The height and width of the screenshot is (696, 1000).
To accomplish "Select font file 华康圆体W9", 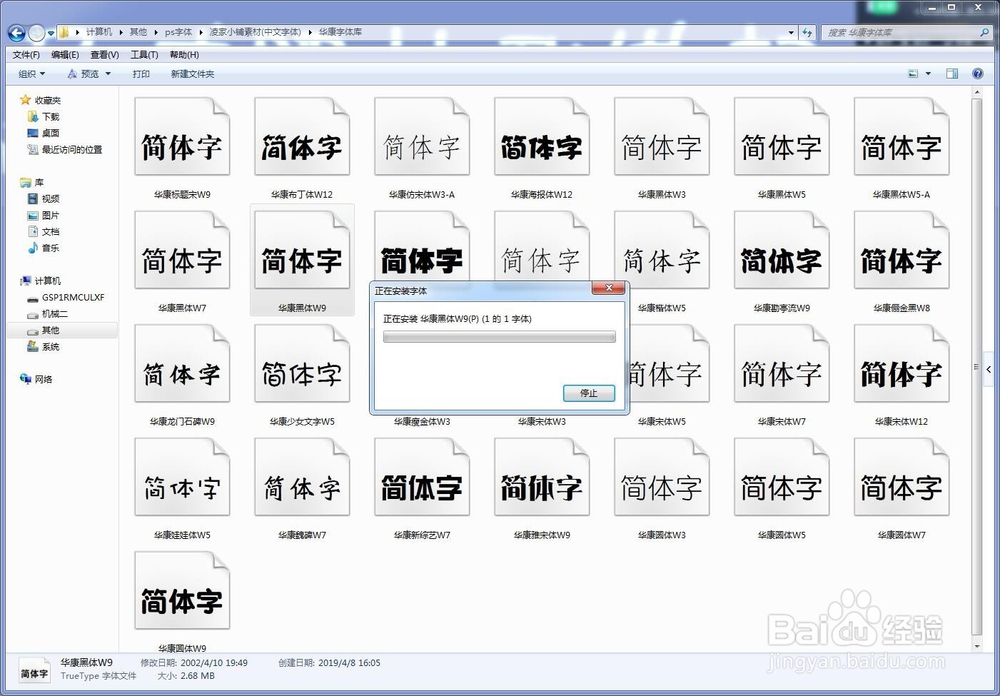I will [x=182, y=602].
